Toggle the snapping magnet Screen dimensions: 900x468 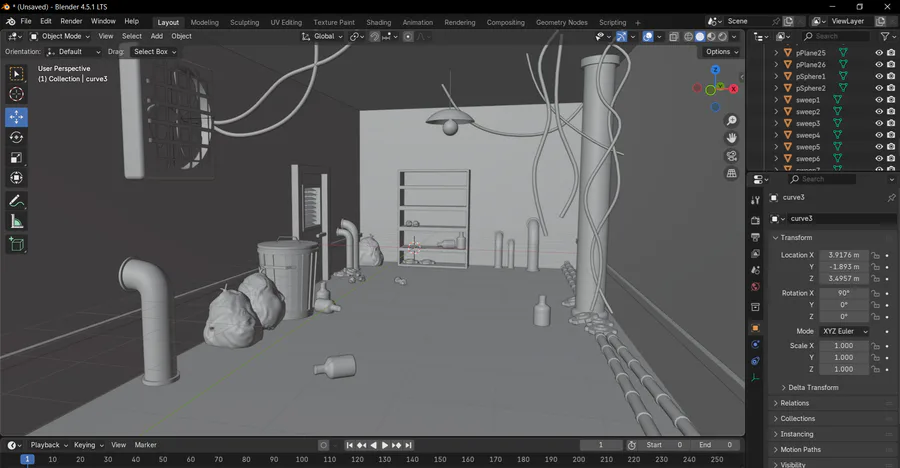click(x=375, y=36)
